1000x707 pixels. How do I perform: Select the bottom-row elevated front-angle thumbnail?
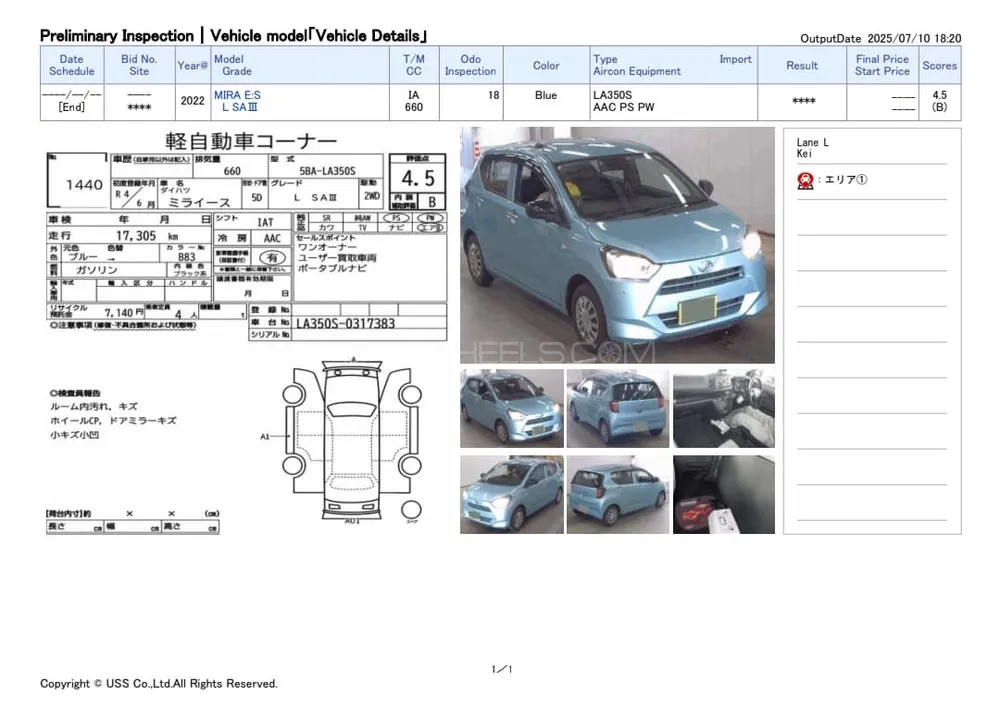coord(511,494)
